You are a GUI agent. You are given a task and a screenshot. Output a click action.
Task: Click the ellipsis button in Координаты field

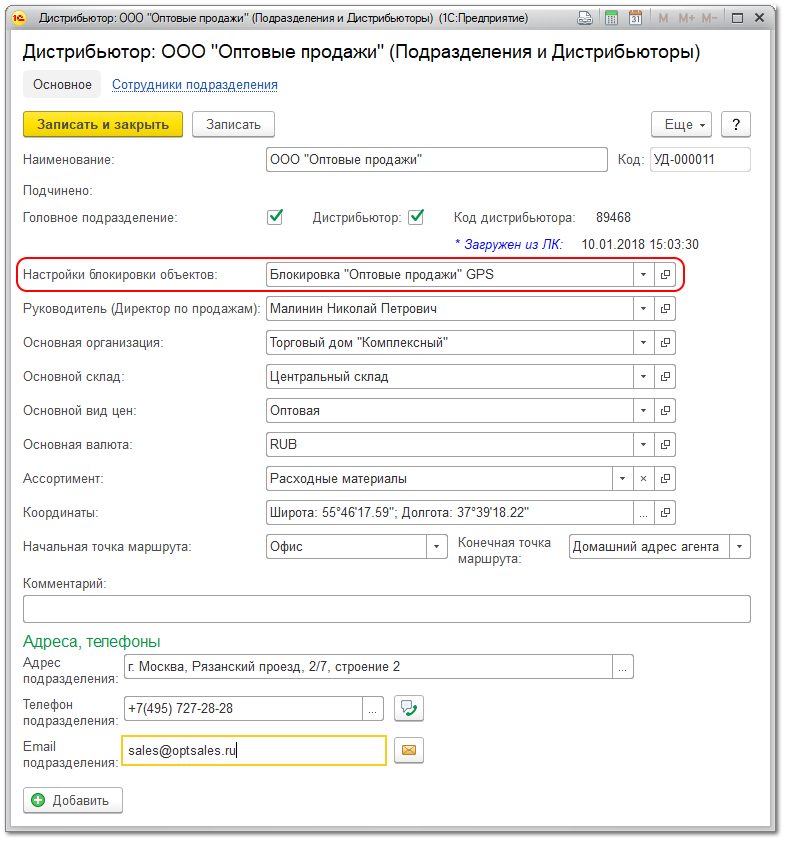(643, 513)
